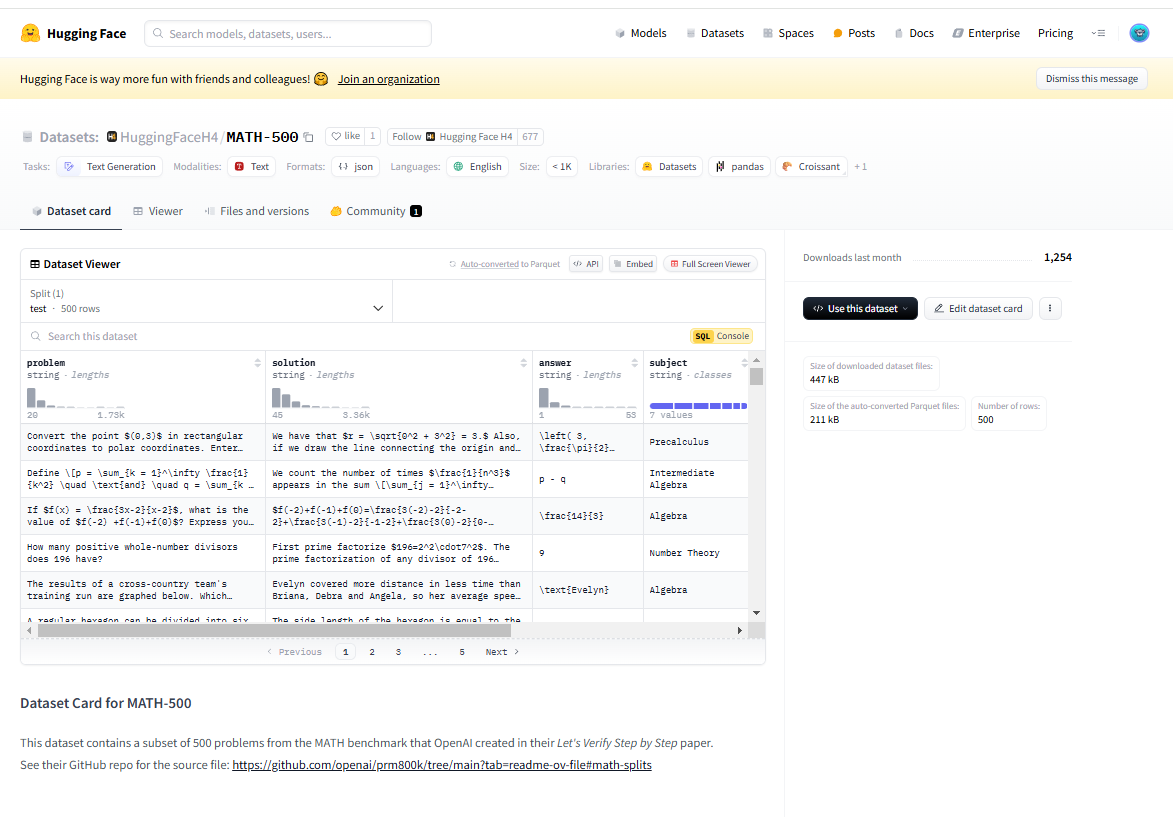This screenshot has height=817, width=1173.
Task: Go to page 5 of dataset rows
Action: click(x=462, y=652)
